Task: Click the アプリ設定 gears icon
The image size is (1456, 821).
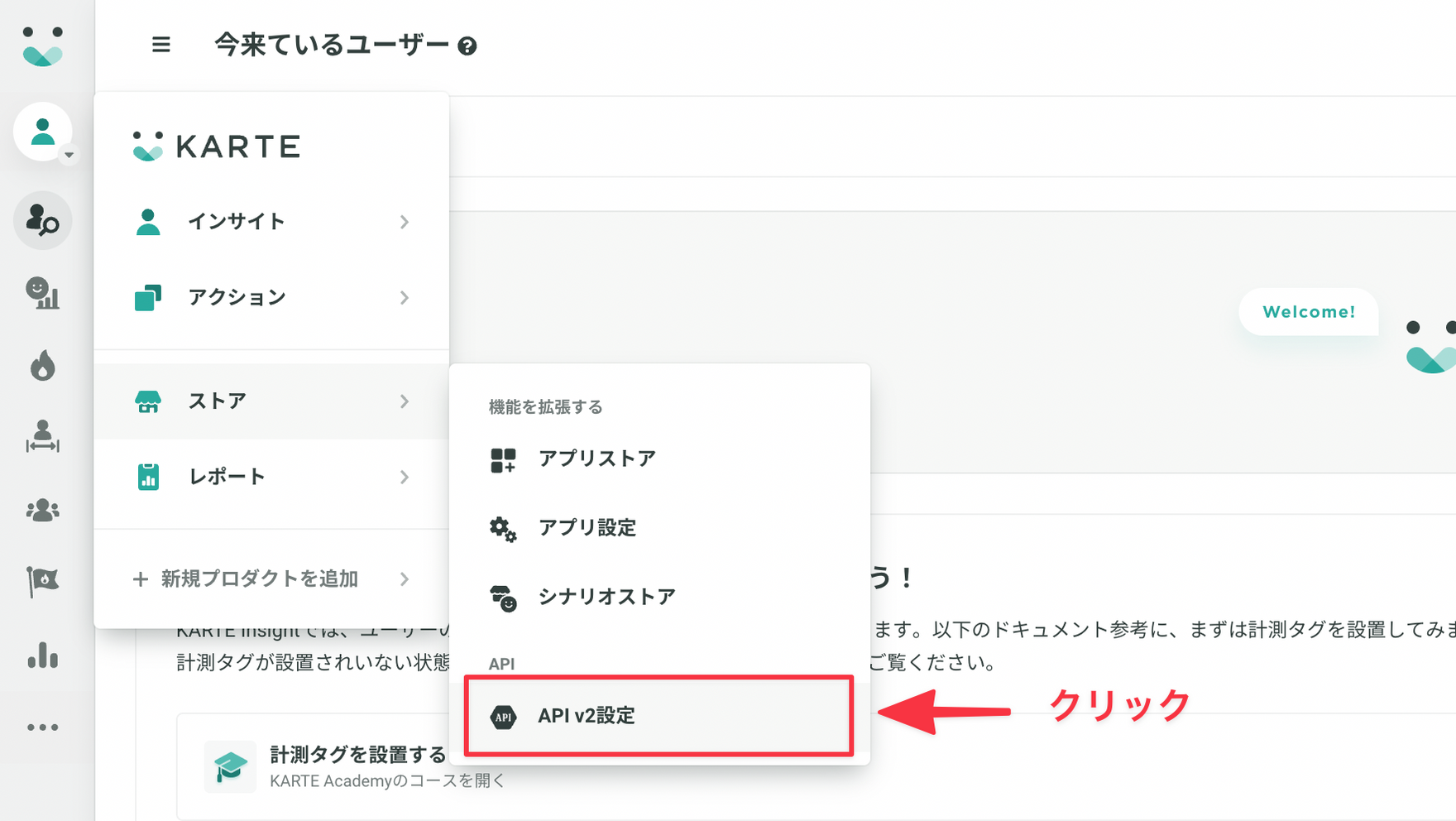Action: (503, 529)
